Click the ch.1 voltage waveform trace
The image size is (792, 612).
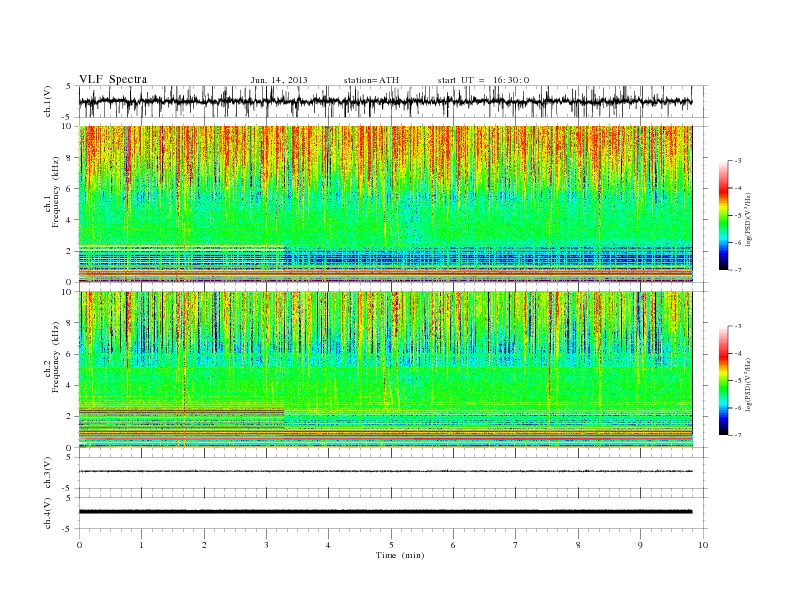click(385, 101)
